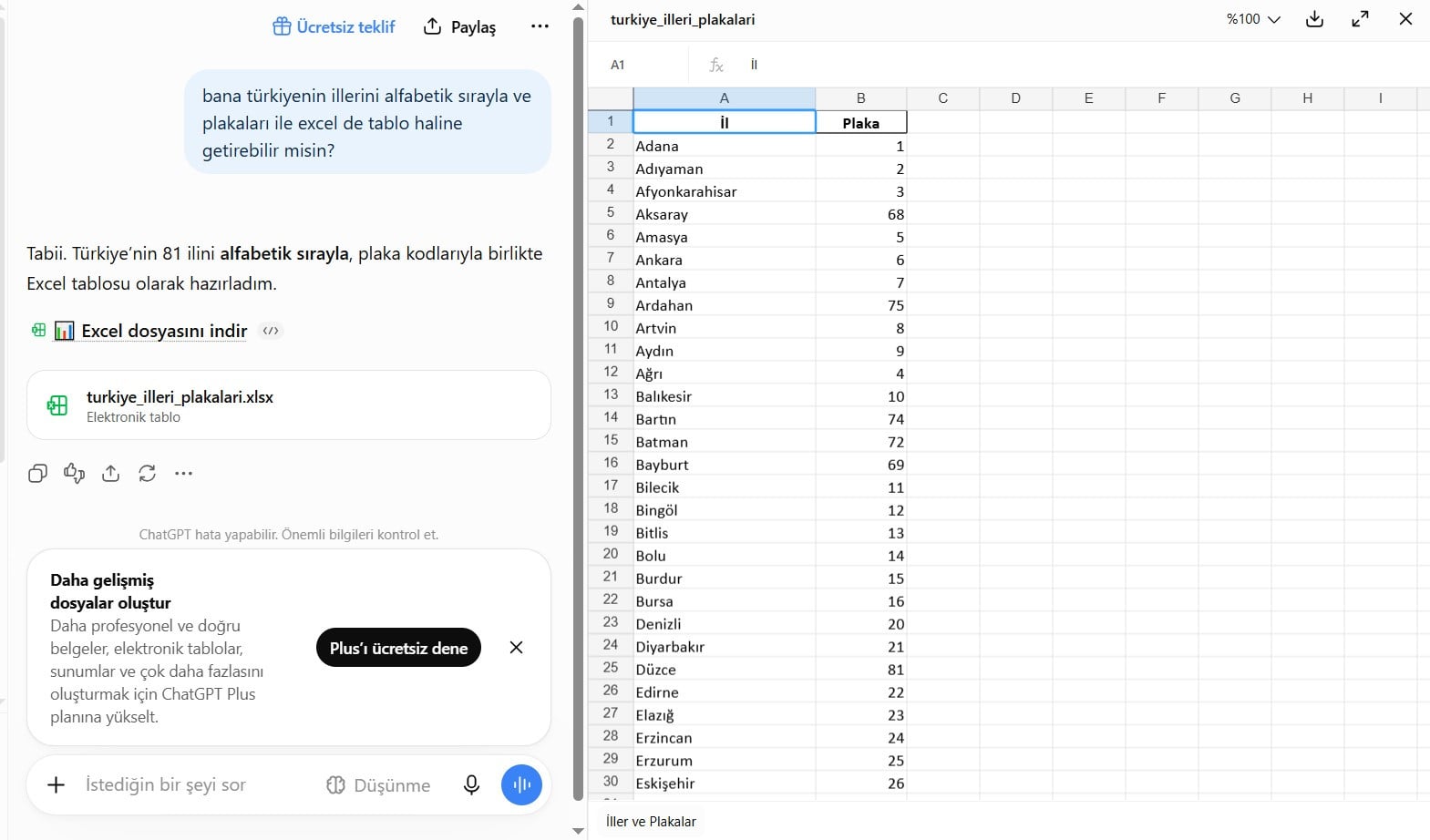Click the Excel dosyasını indir link
The image size is (1430, 840).
coord(164,331)
